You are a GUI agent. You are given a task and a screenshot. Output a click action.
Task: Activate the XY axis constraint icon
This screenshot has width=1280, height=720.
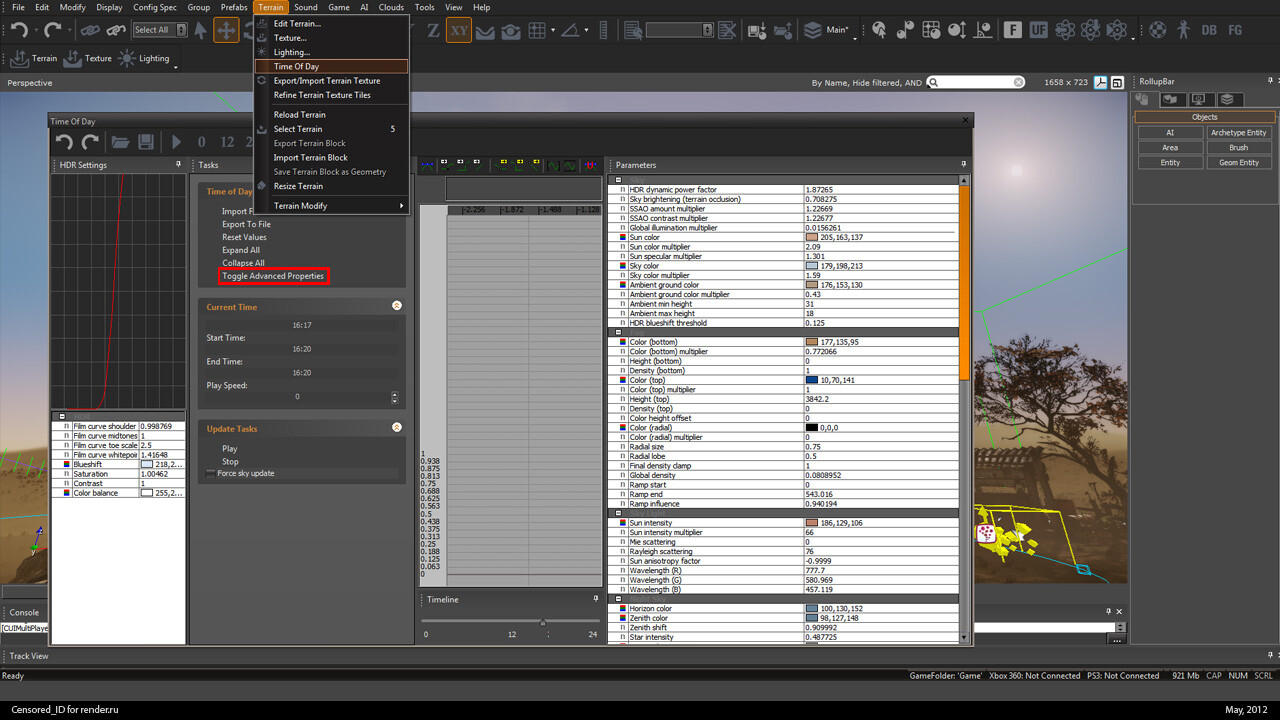tap(459, 31)
